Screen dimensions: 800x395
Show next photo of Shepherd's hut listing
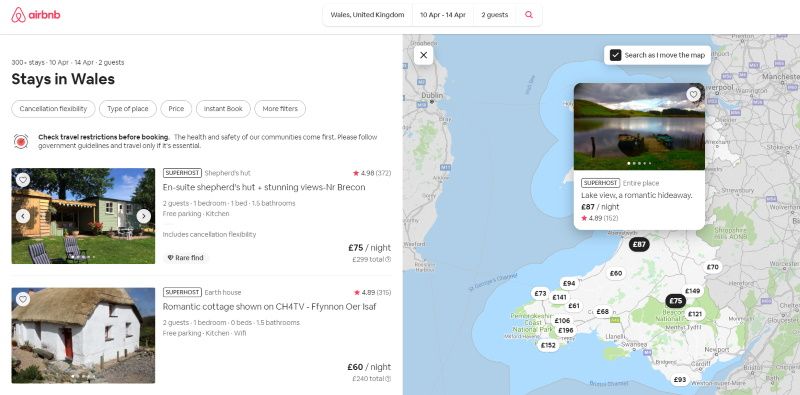click(x=143, y=216)
